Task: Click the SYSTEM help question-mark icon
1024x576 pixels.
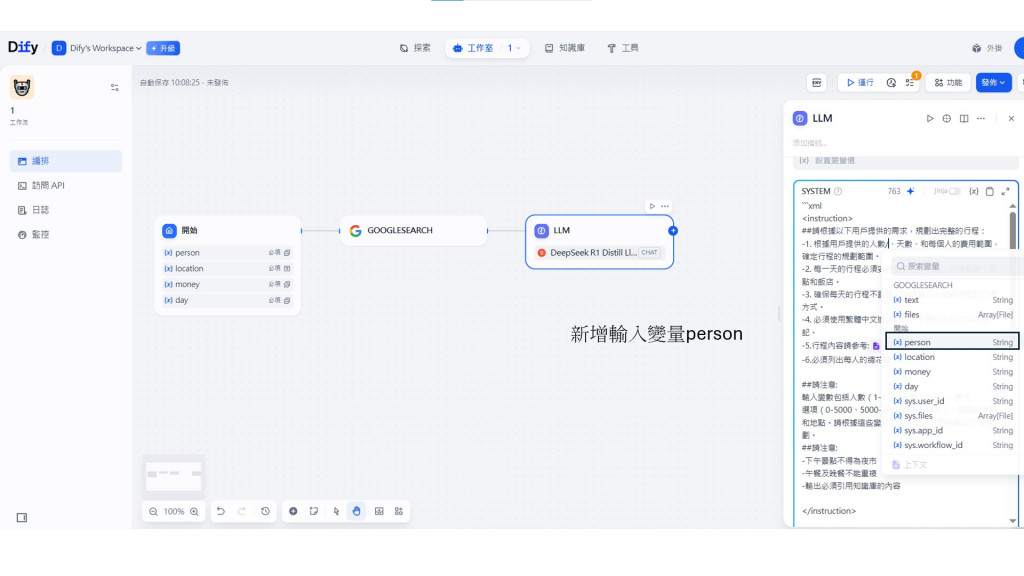Action: pos(838,191)
